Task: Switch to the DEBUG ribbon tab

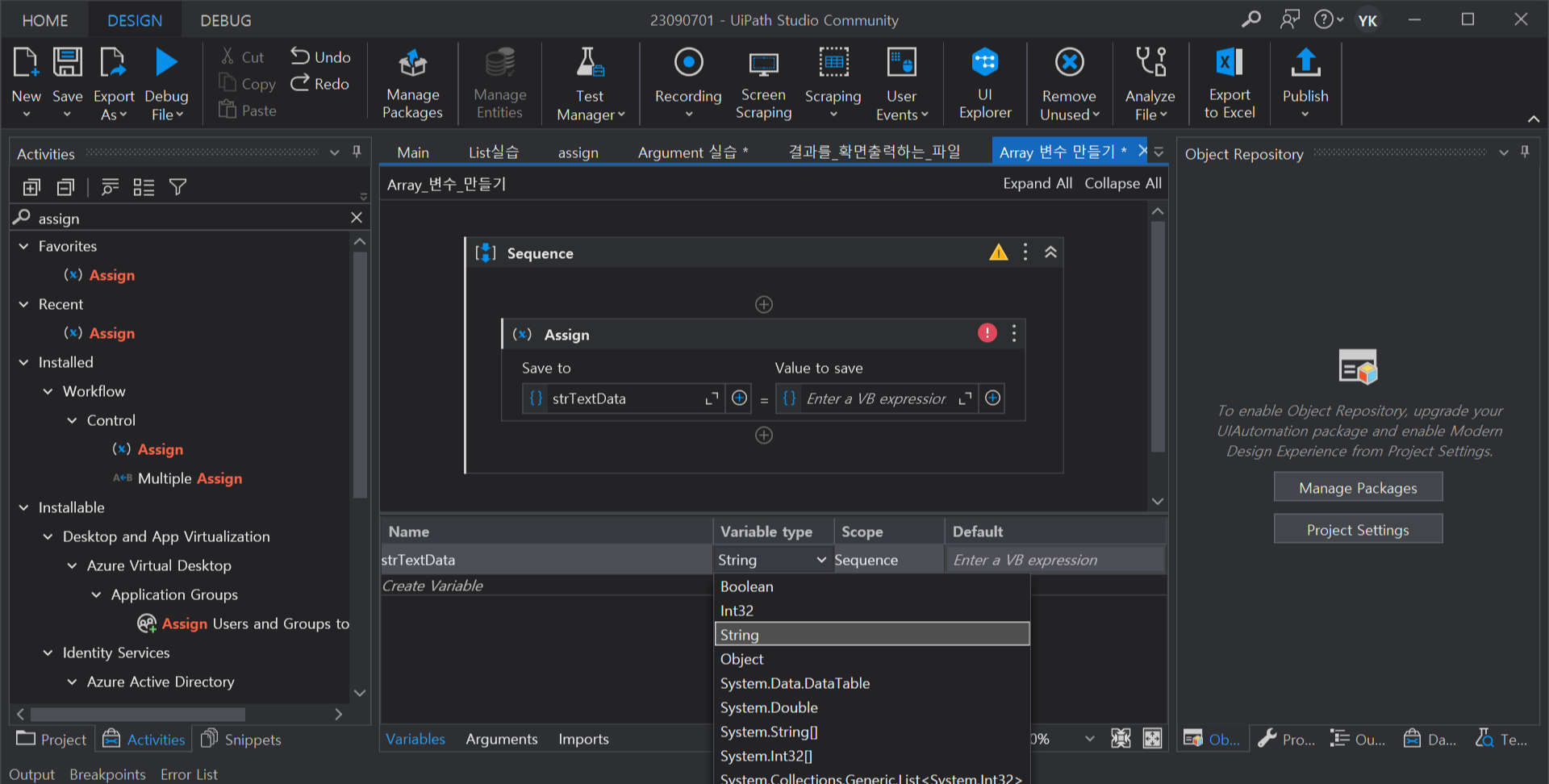Action: 226,20
